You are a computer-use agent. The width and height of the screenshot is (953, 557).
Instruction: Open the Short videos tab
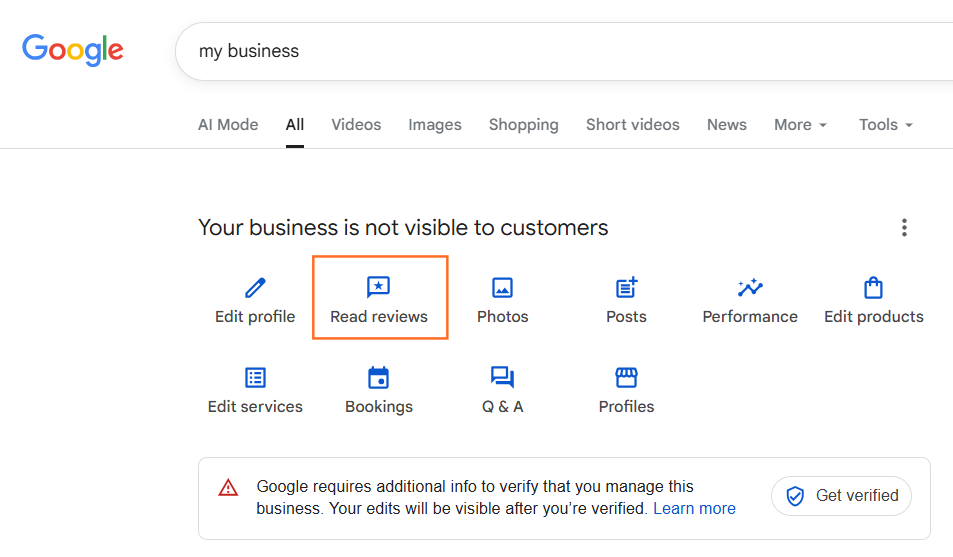(633, 125)
